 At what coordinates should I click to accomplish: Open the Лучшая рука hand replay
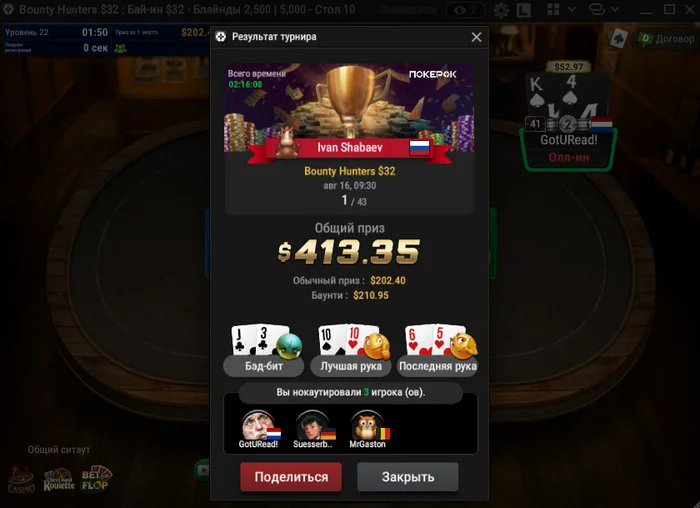click(x=351, y=350)
